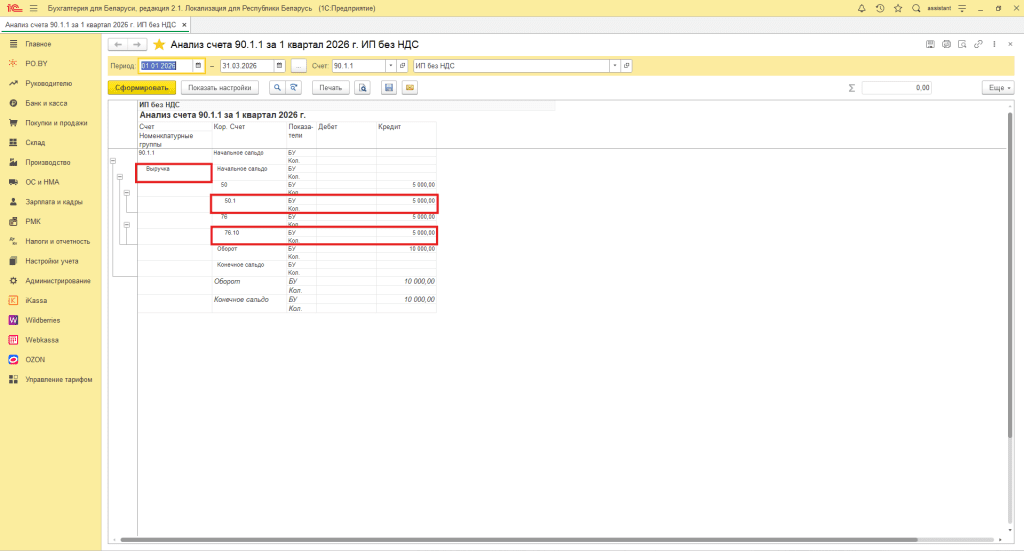Open the history clock icon
Viewport: 1024px width, 551px height.
(879, 8)
